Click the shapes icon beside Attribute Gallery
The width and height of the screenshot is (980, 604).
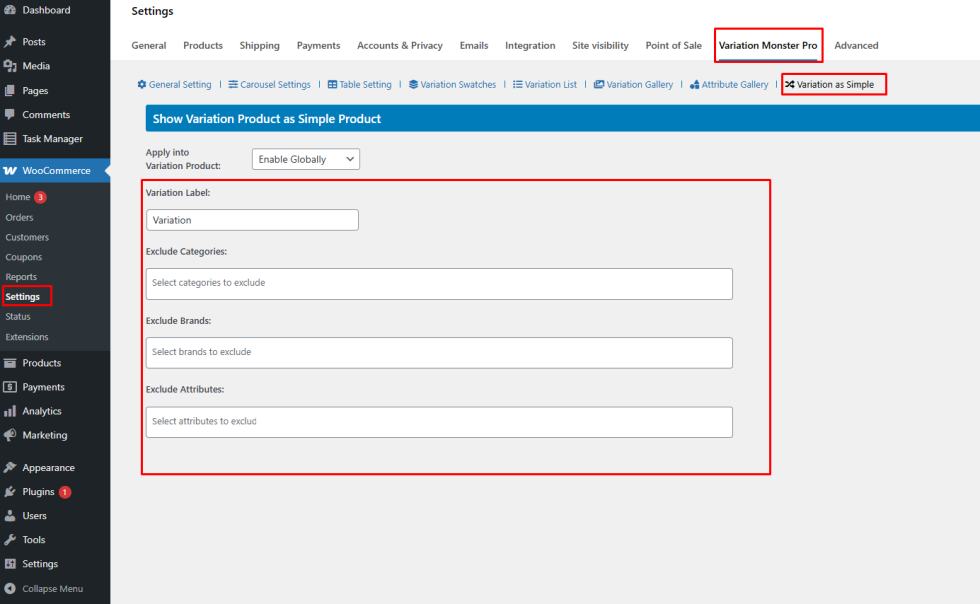(694, 84)
